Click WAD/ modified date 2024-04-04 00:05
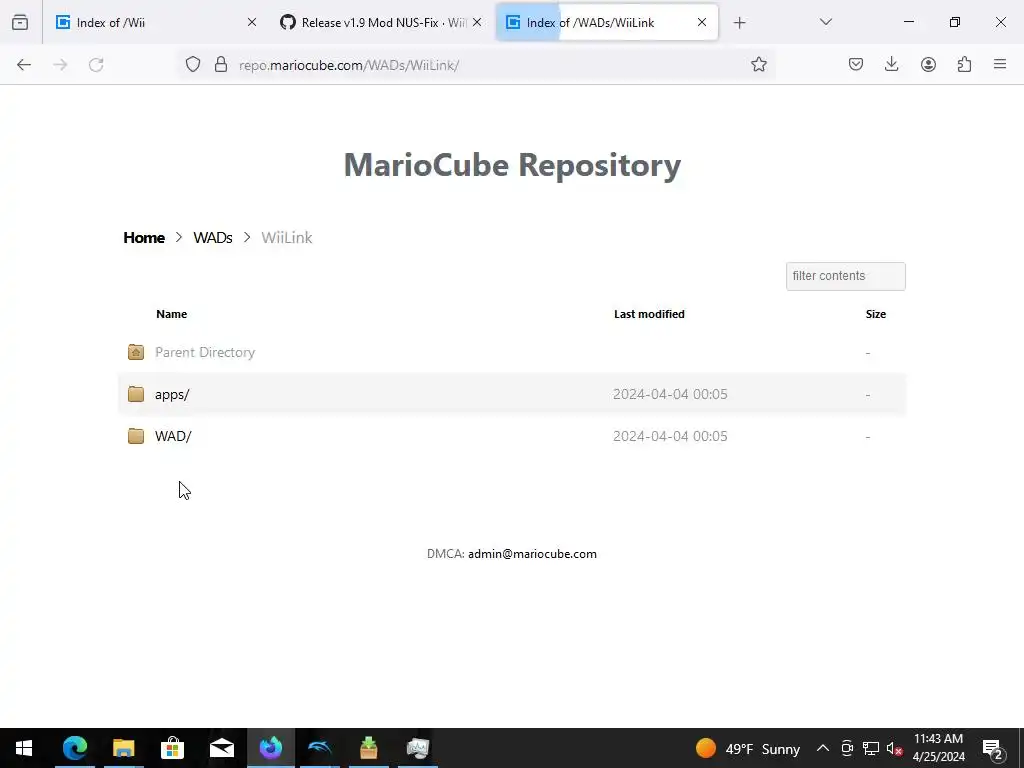Screen dimensions: 1024x768 coord(670,436)
